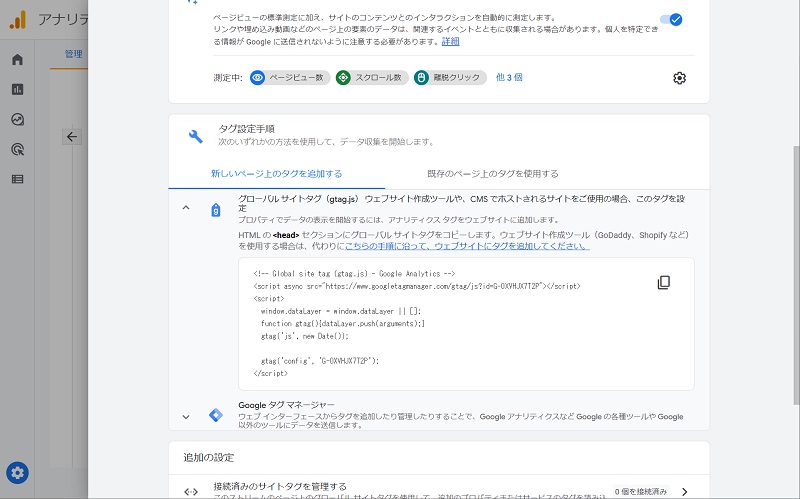
Task: Click the Google Analytics logo
Action: click(18, 20)
